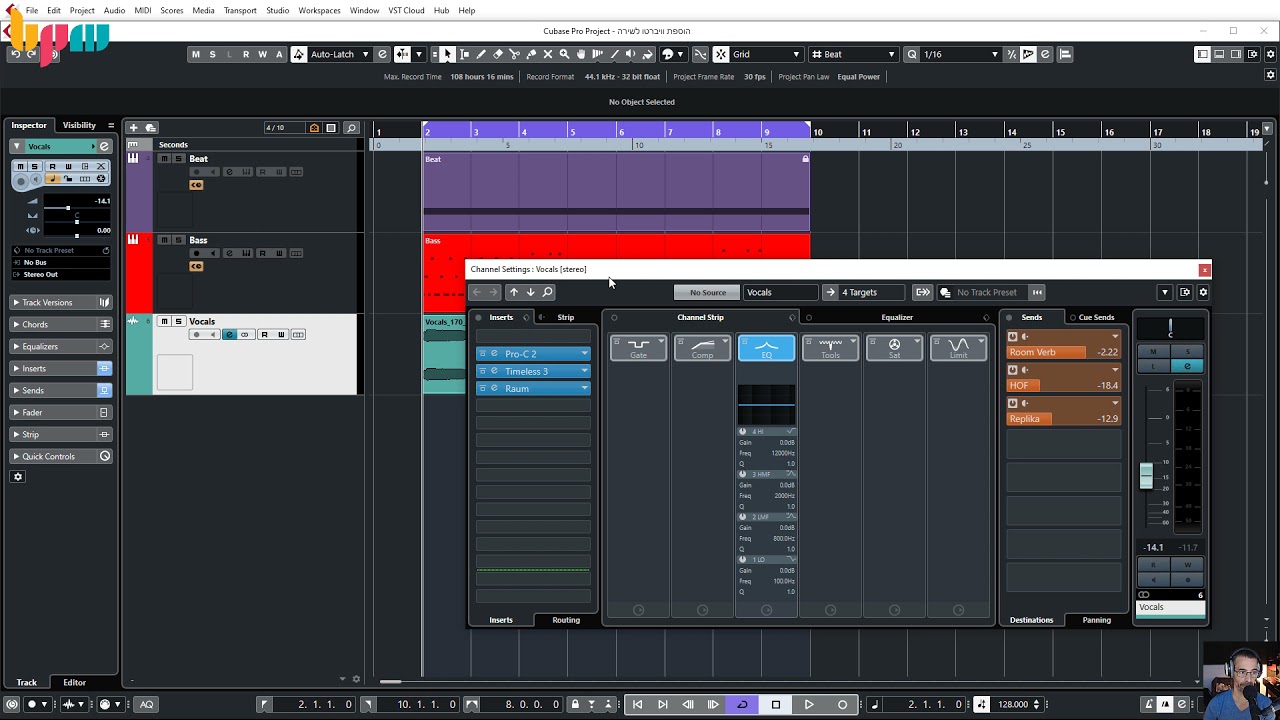Select the Zoom magnifier tool in toolbar
1280x720 pixels.
[x=564, y=54]
